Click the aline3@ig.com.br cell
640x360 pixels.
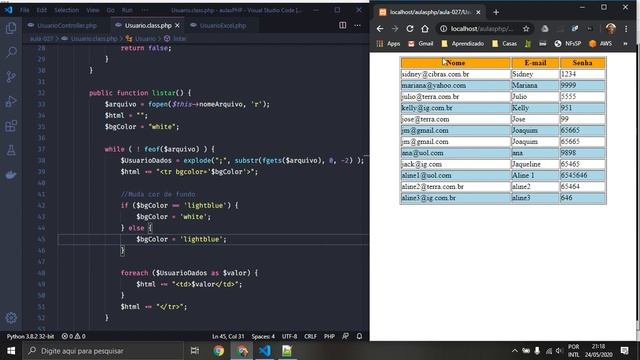[456, 198]
